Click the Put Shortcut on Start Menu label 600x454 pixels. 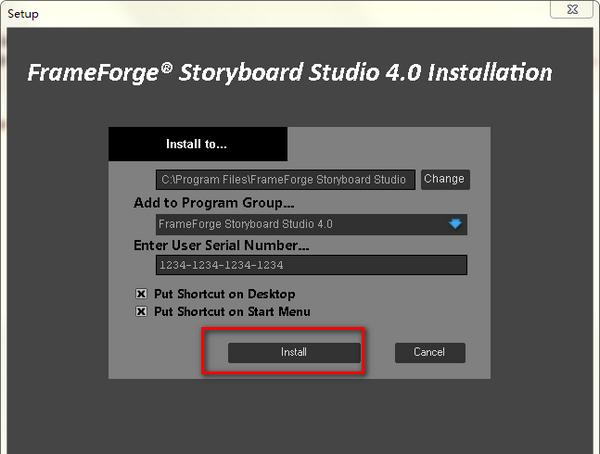coord(232,312)
